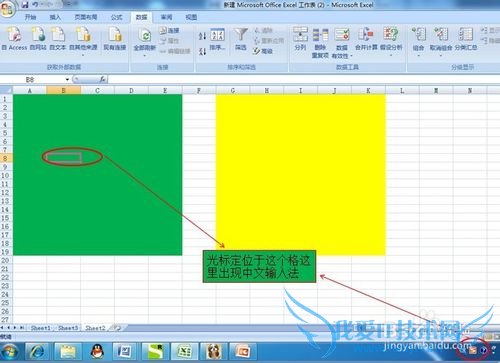The width and height of the screenshot is (500, 363).
Task: Open the Review (审阅) tab
Action: click(x=166, y=17)
